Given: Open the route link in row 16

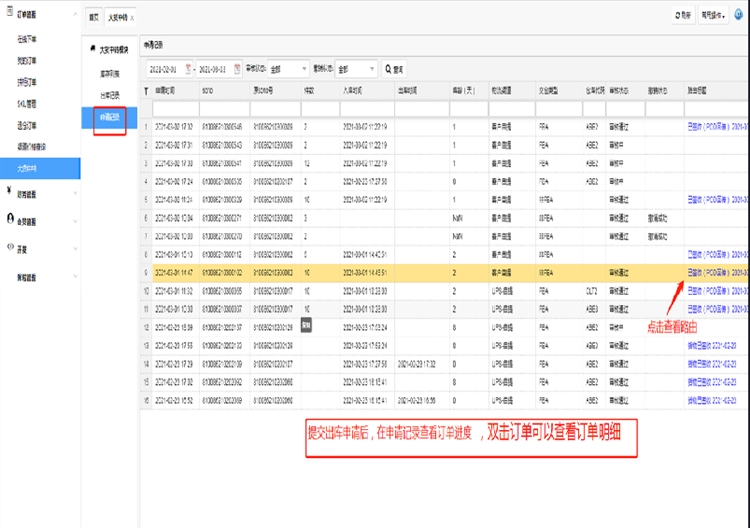Looking at the screenshot, I should tap(712, 401).
